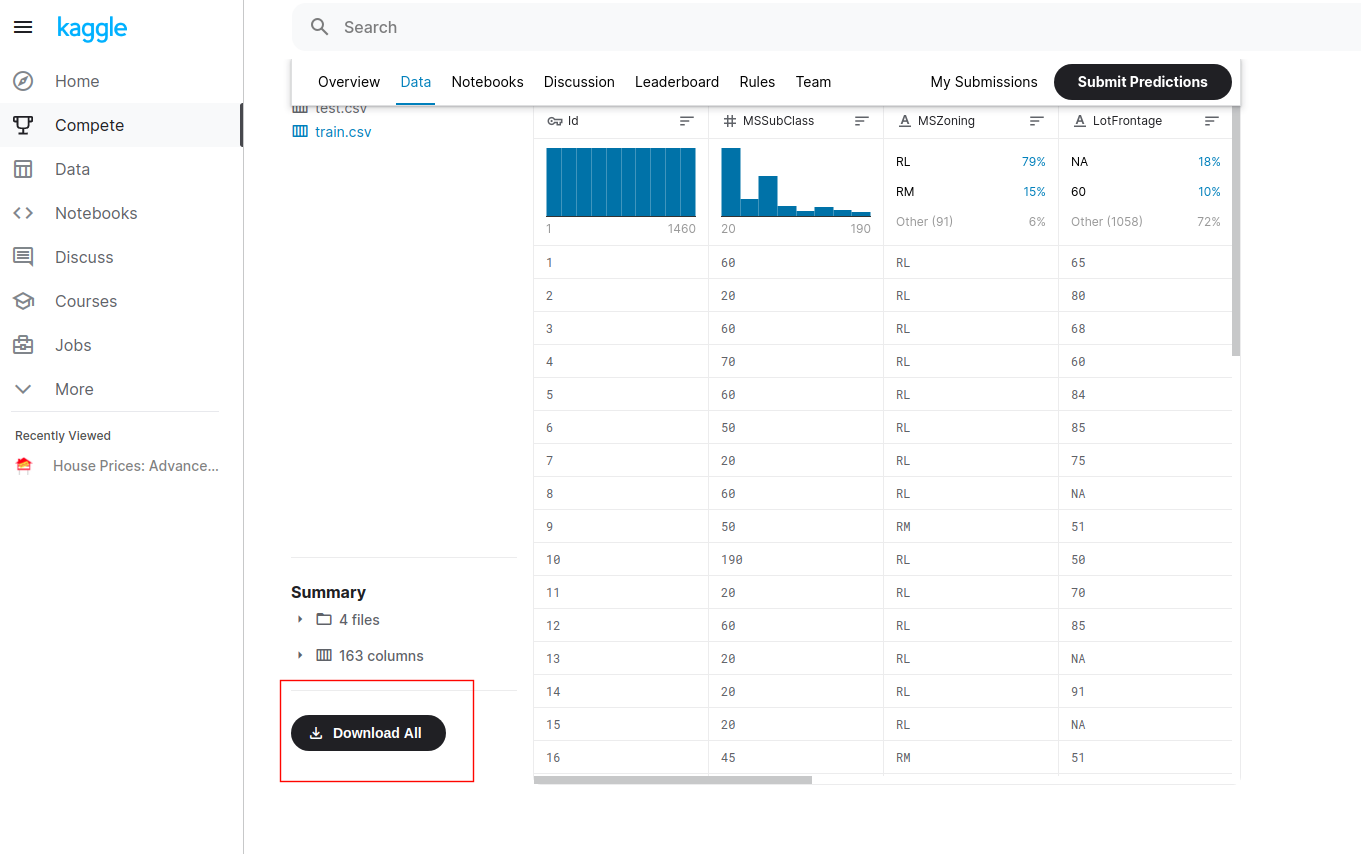Sort by the LotFrontage column icon

point(1212,121)
